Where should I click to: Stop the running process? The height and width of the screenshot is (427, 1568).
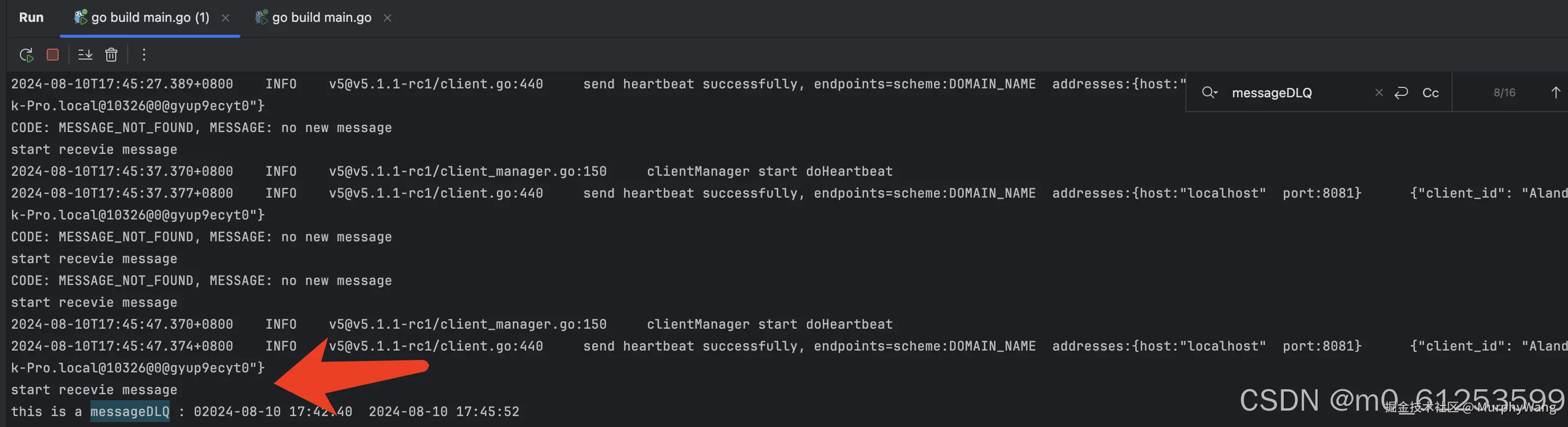[x=53, y=55]
